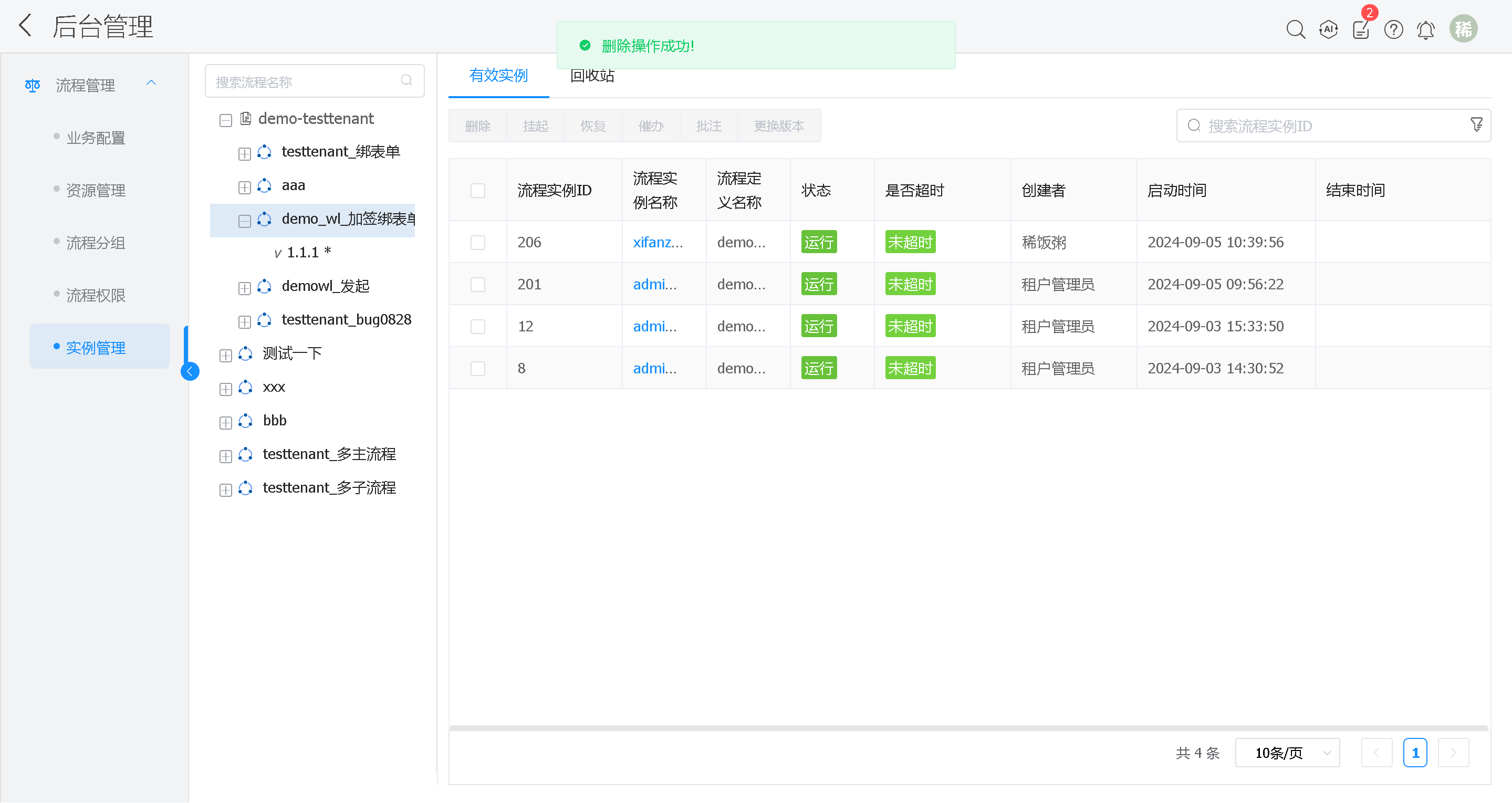Open the task list icon with red badge
The image size is (1512, 803).
coord(1361,29)
